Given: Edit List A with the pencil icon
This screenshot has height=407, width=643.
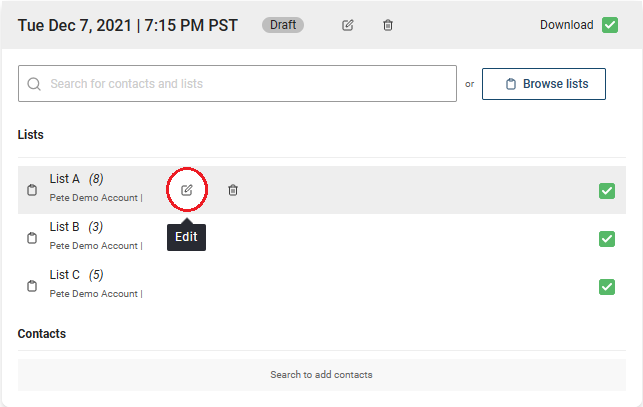Looking at the screenshot, I should click(187, 190).
